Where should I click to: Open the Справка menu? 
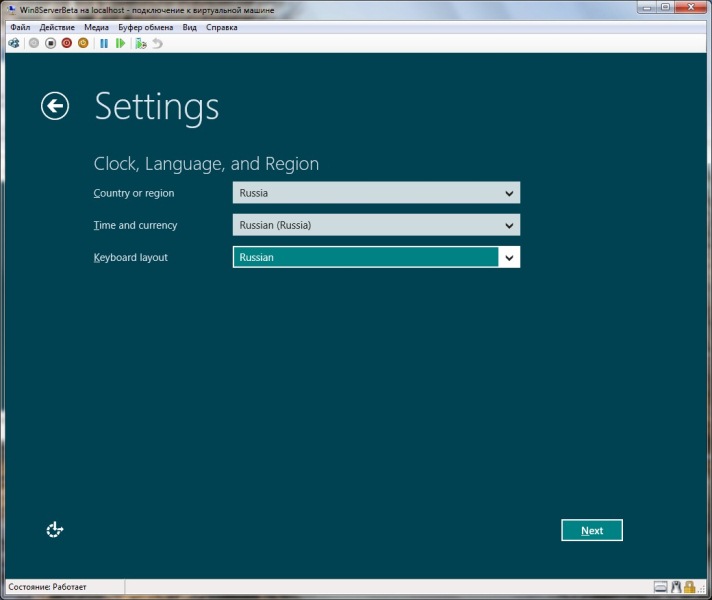[221, 28]
